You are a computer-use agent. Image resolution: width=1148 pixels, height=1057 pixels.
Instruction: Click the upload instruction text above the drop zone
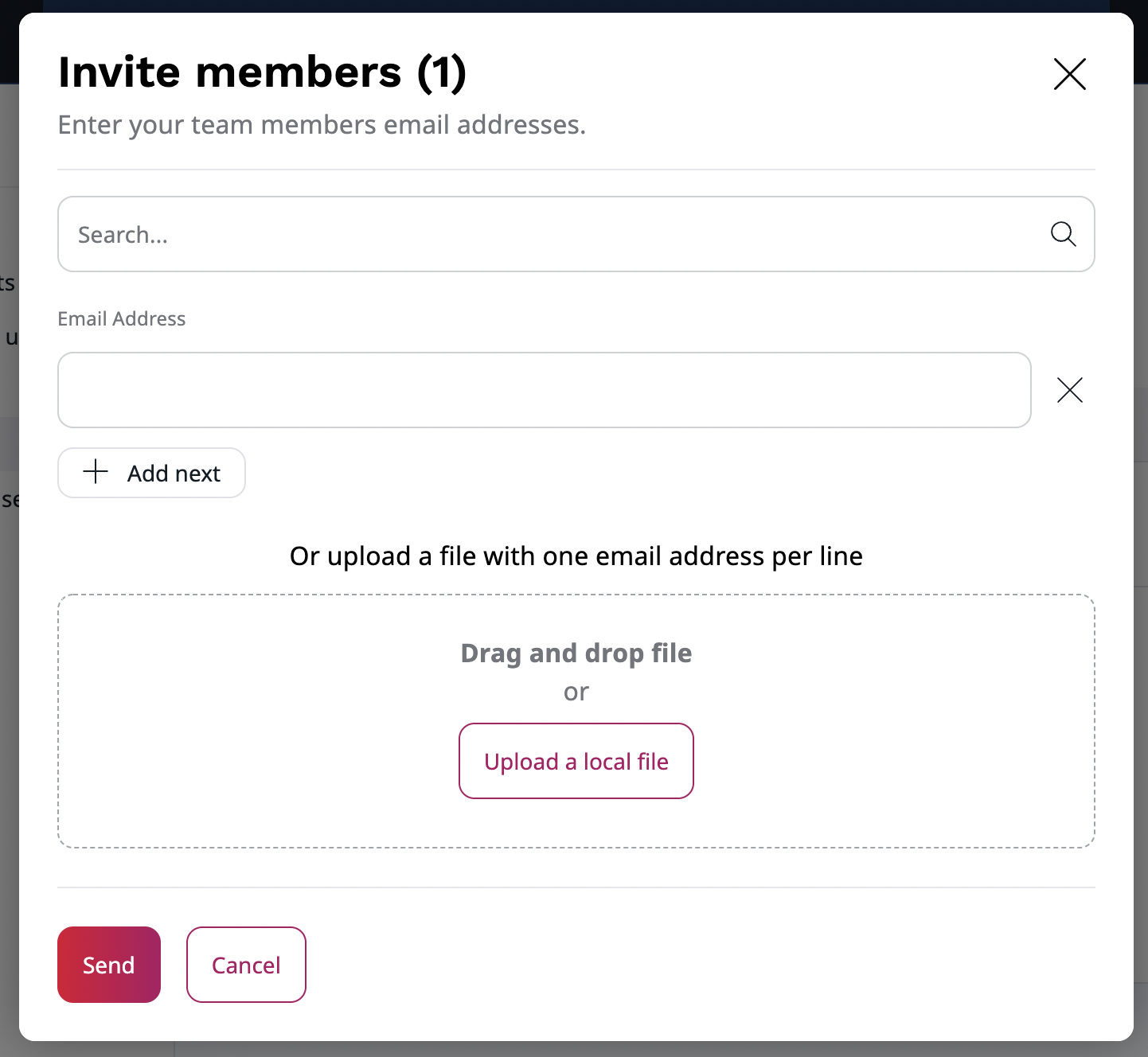pyautogui.click(x=576, y=556)
